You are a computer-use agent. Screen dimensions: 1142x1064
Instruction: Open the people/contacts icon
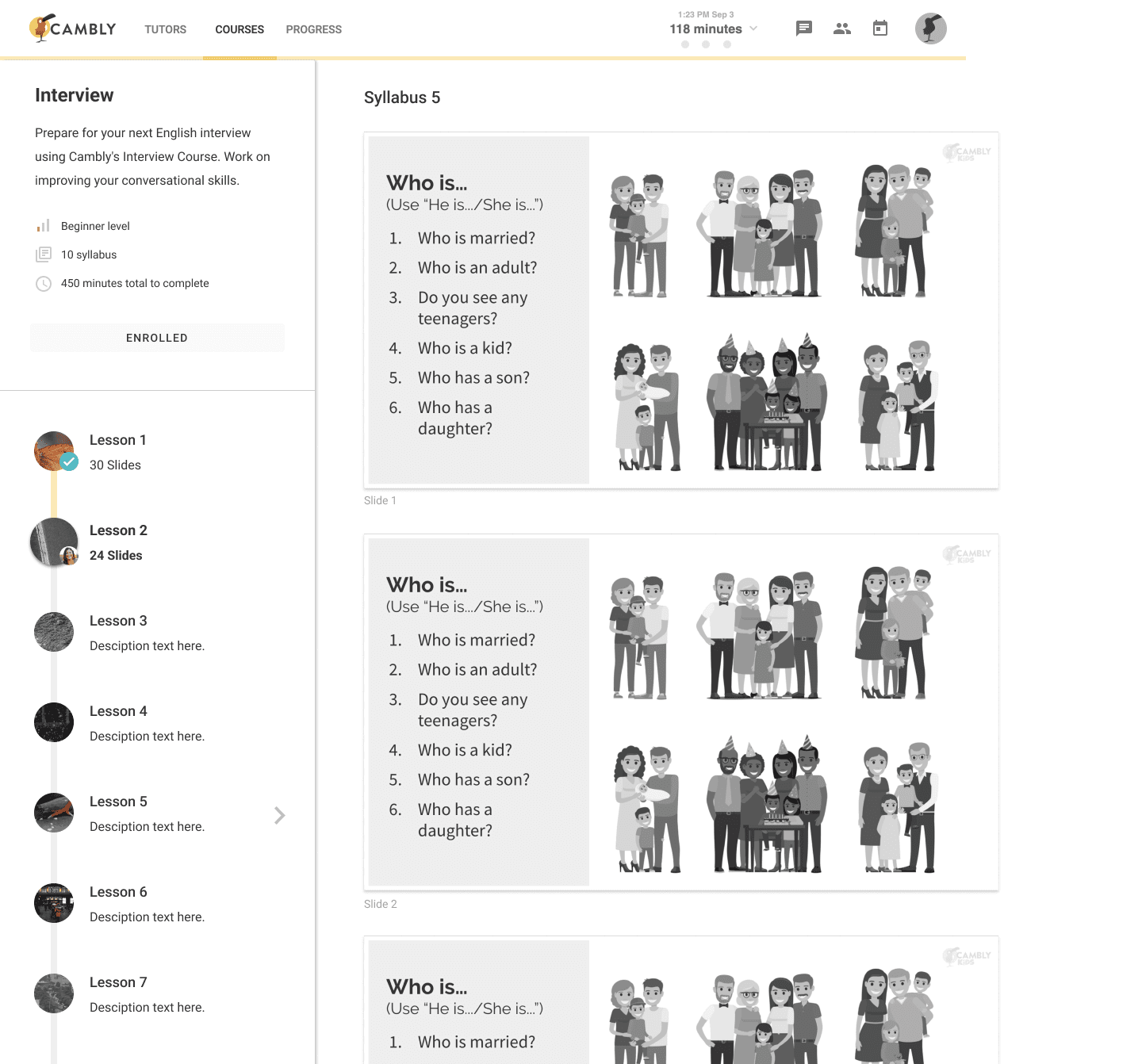click(x=842, y=29)
